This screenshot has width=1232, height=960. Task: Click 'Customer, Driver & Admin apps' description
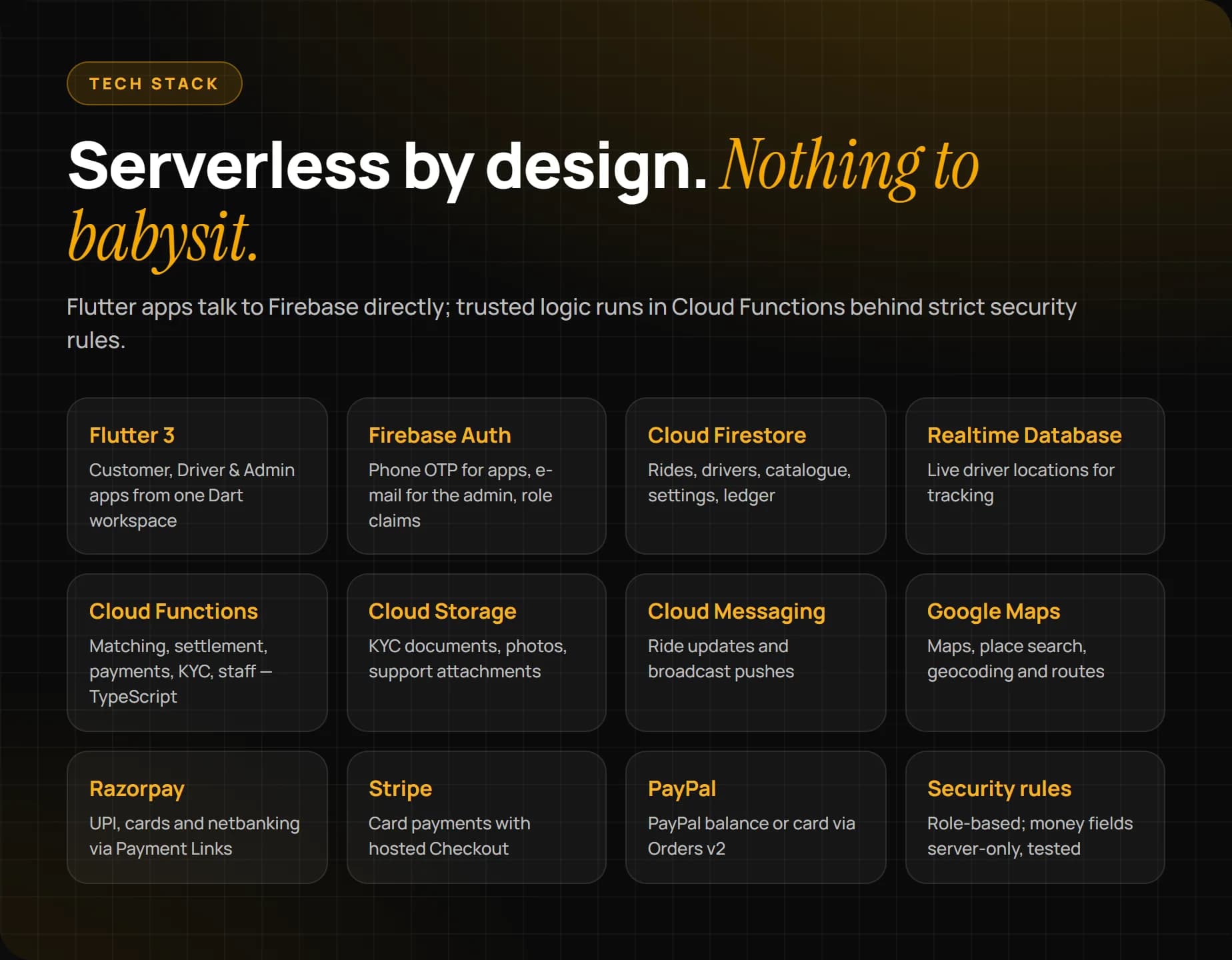click(192, 495)
